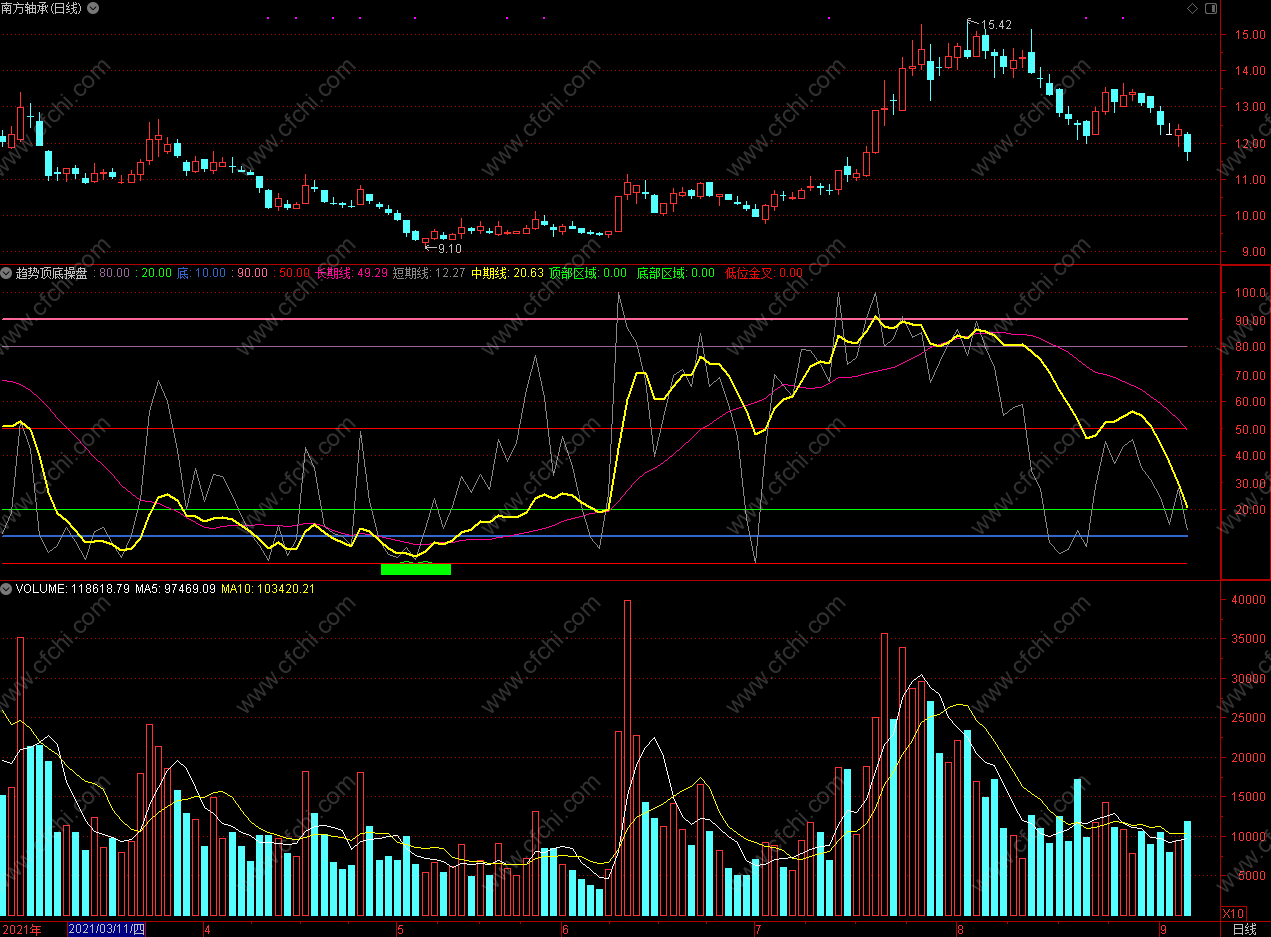
Task: Click the 南方轴承(日线) chart title
Action: (42, 8)
